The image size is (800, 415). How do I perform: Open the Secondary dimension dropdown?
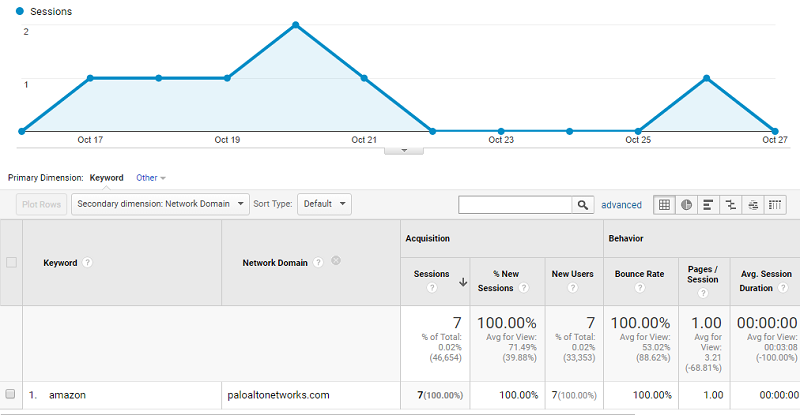coord(160,204)
